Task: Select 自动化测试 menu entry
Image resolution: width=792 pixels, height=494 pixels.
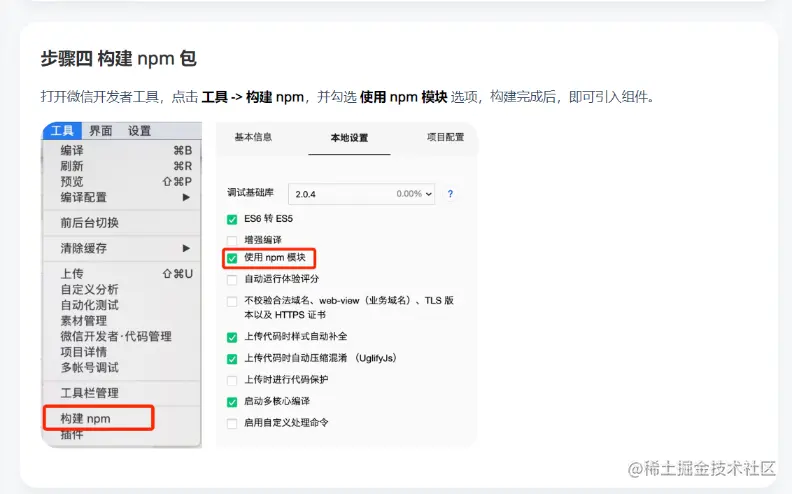Action: 122,305
